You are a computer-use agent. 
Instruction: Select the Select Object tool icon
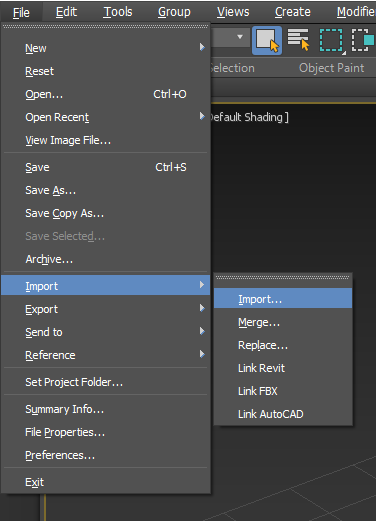[267, 40]
